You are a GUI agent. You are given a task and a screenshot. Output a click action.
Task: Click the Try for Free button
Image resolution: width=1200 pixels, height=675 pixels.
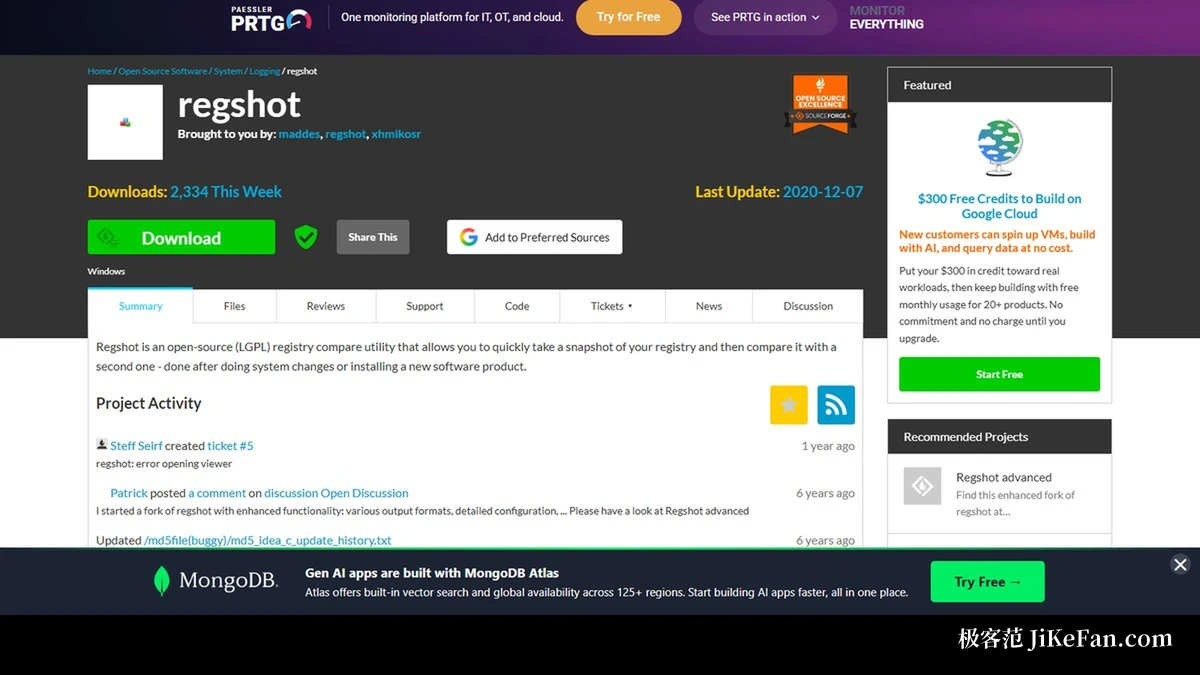click(629, 17)
